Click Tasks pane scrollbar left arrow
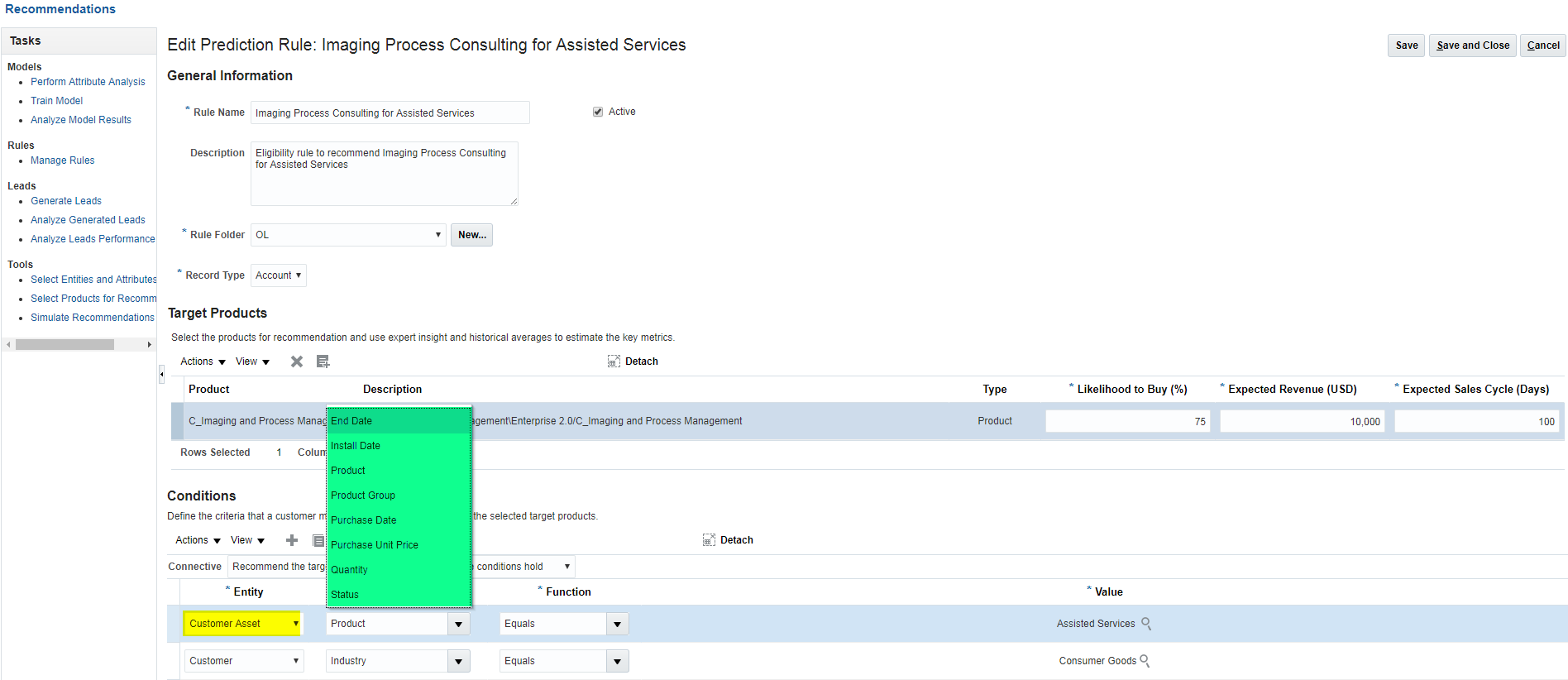The width and height of the screenshot is (1568, 680). point(8,344)
